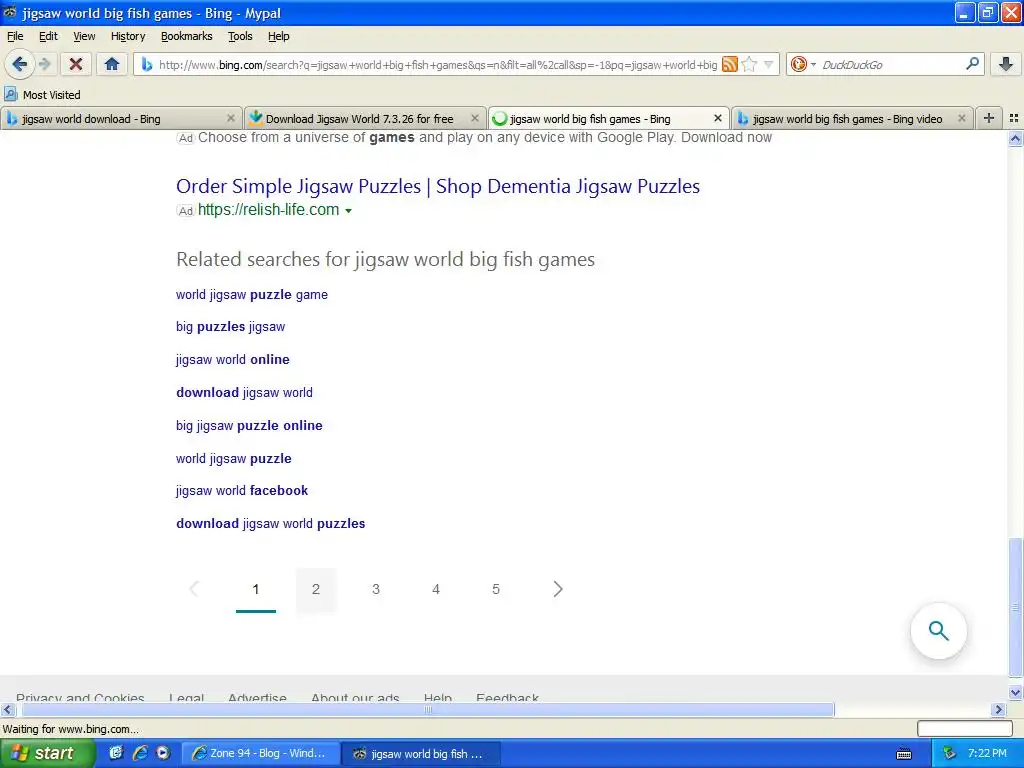Open 'Order Simple Jigsaw Puzzles' ad link

438,186
